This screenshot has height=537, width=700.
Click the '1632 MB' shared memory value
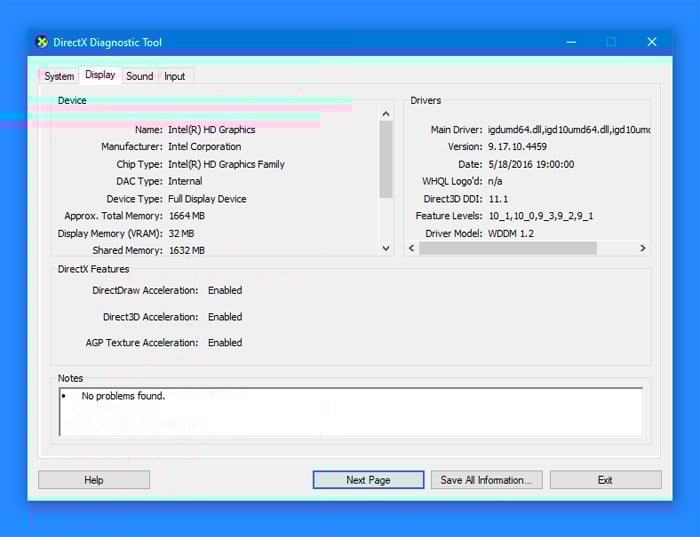[x=187, y=250]
